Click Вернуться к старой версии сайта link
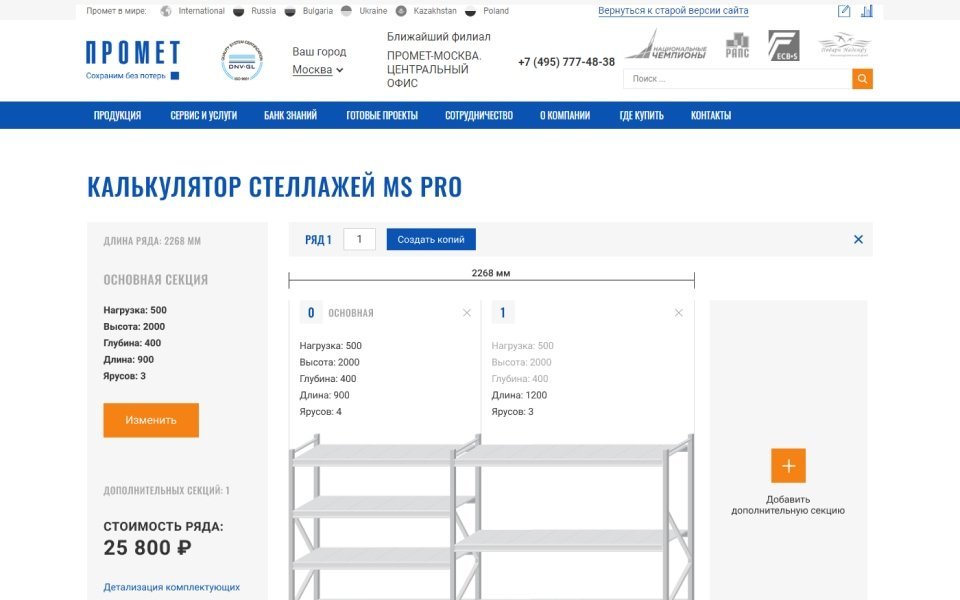 pos(673,11)
